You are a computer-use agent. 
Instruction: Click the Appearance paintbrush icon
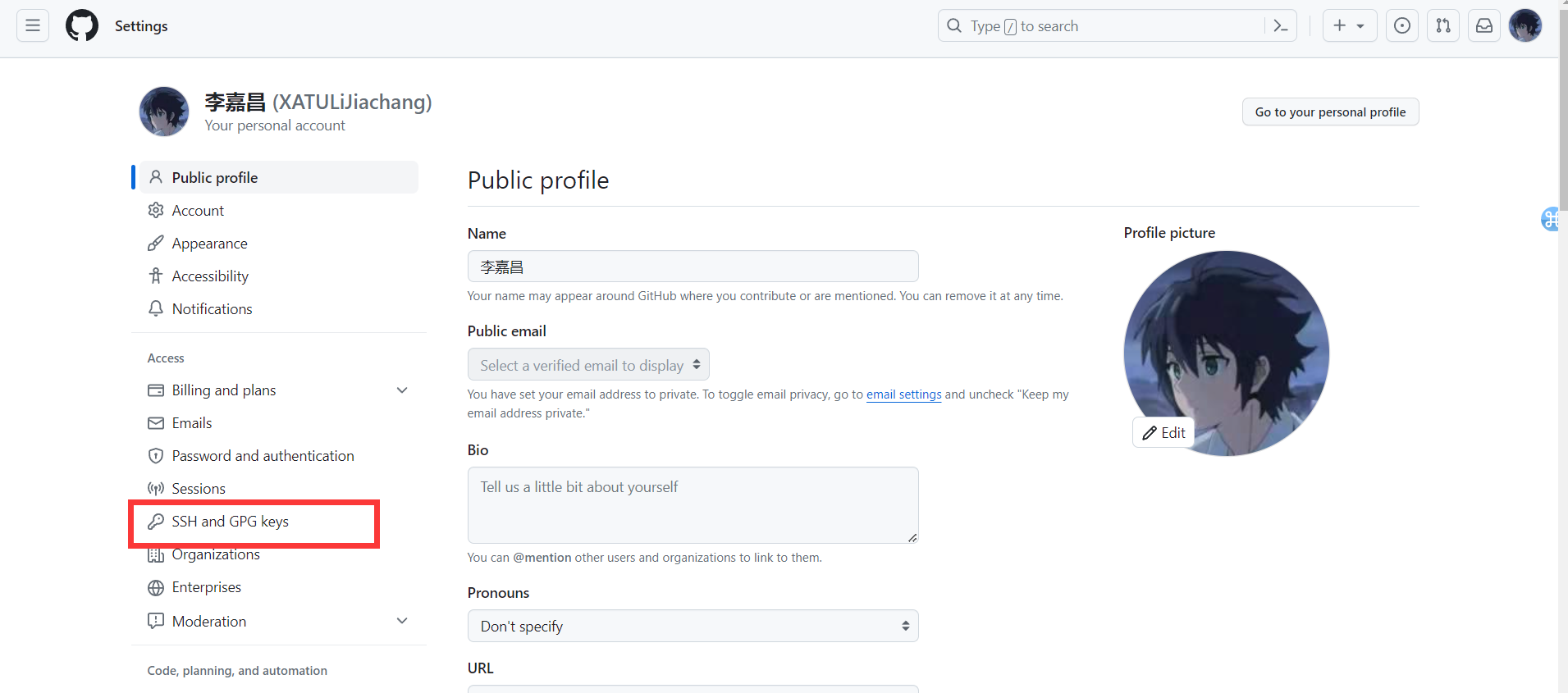156,243
